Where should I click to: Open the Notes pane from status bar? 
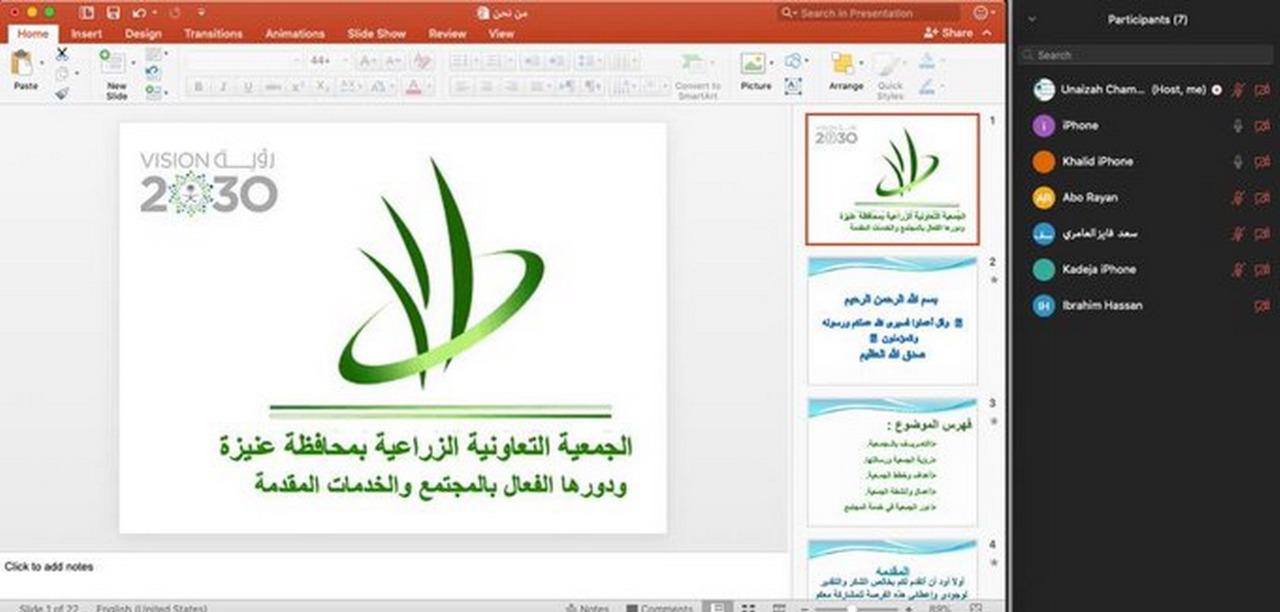587,607
